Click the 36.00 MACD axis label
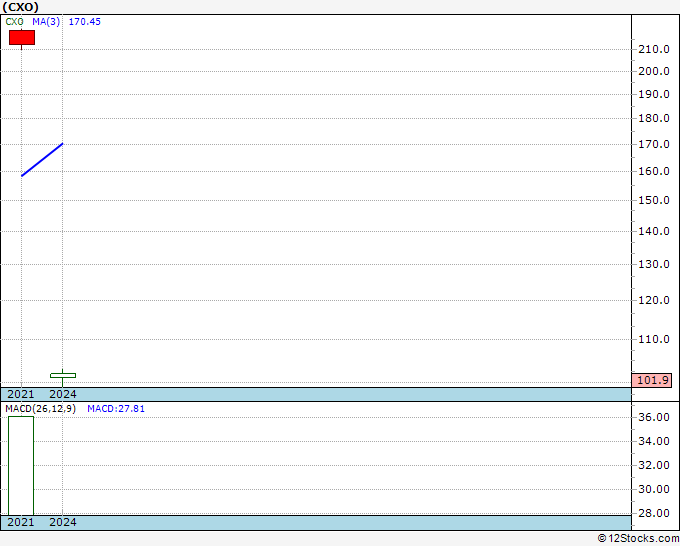The width and height of the screenshot is (680, 546). point(654,417)
